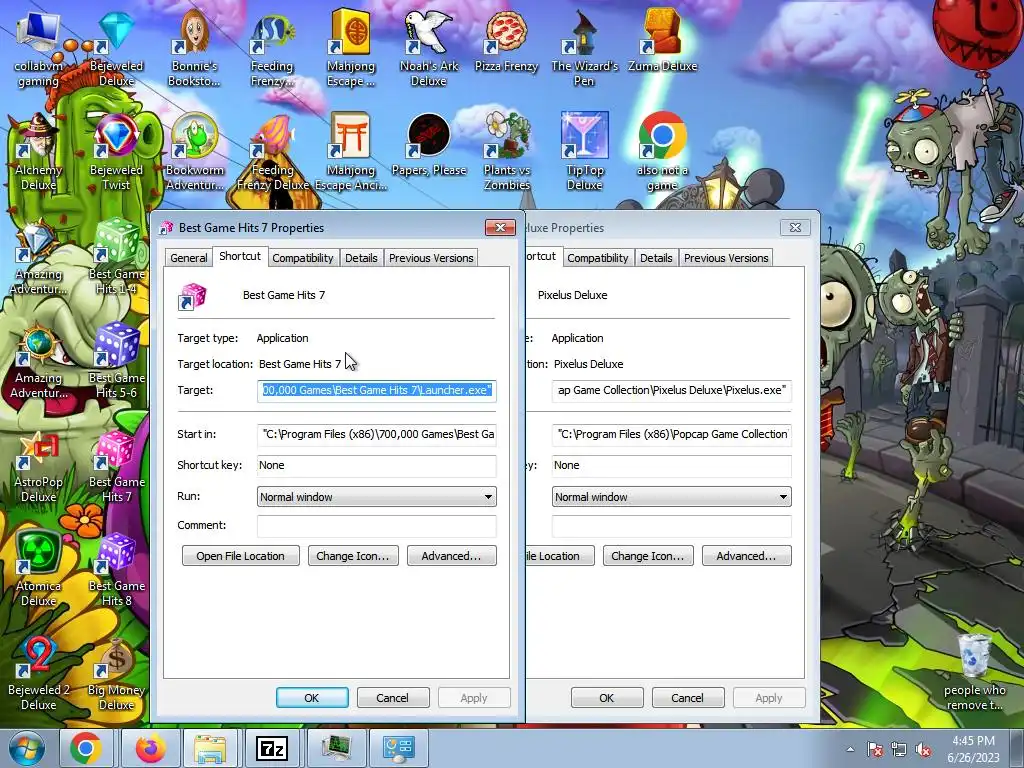This screenshot has width=1024, height=768.
Task: Expand the Run dropdown in Pixelus Deluxe Properties
Action: pyautogui.click(x=672, y=497)
